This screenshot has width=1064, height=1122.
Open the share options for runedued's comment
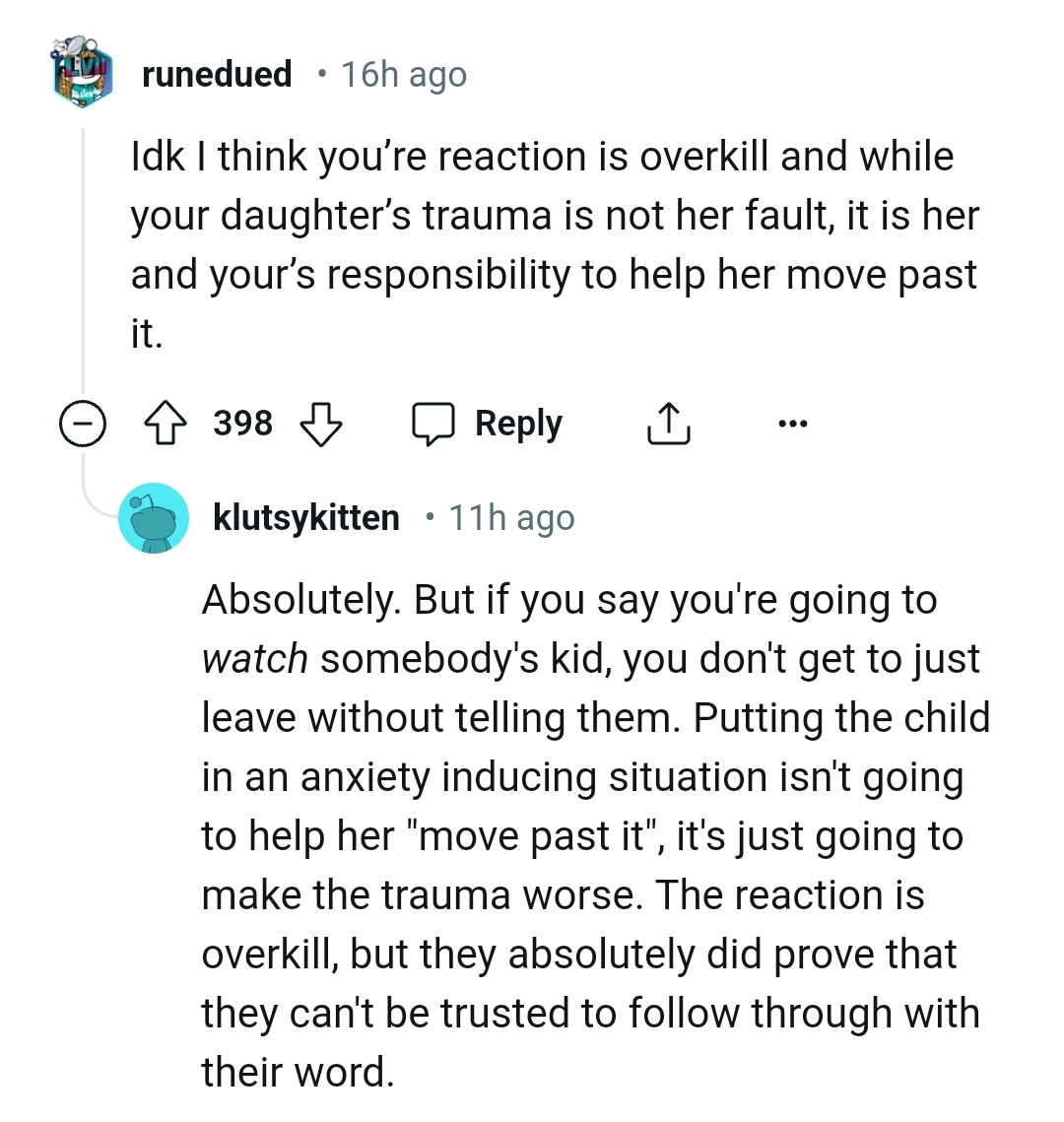coord(668,423)
